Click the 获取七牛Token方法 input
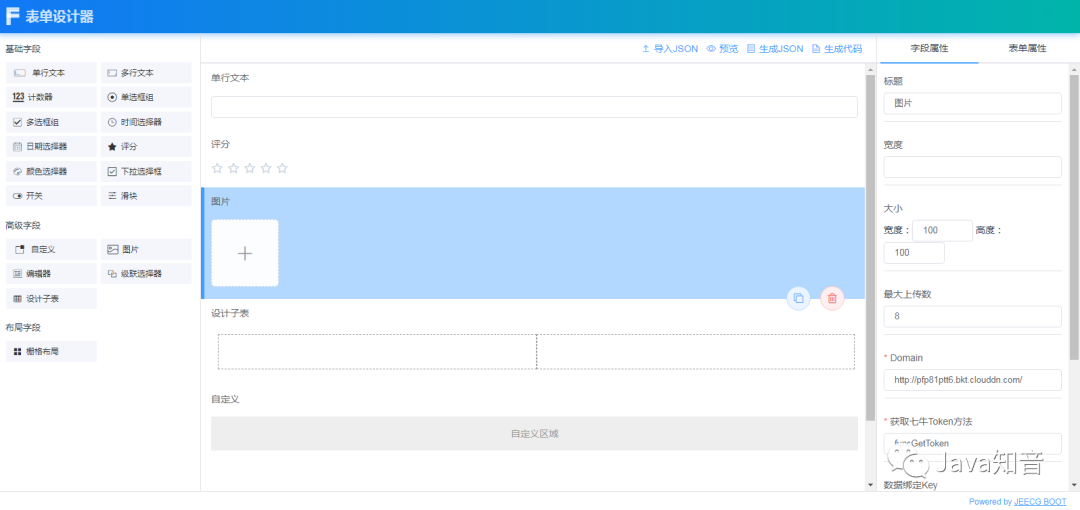 [x=973, y=443]
